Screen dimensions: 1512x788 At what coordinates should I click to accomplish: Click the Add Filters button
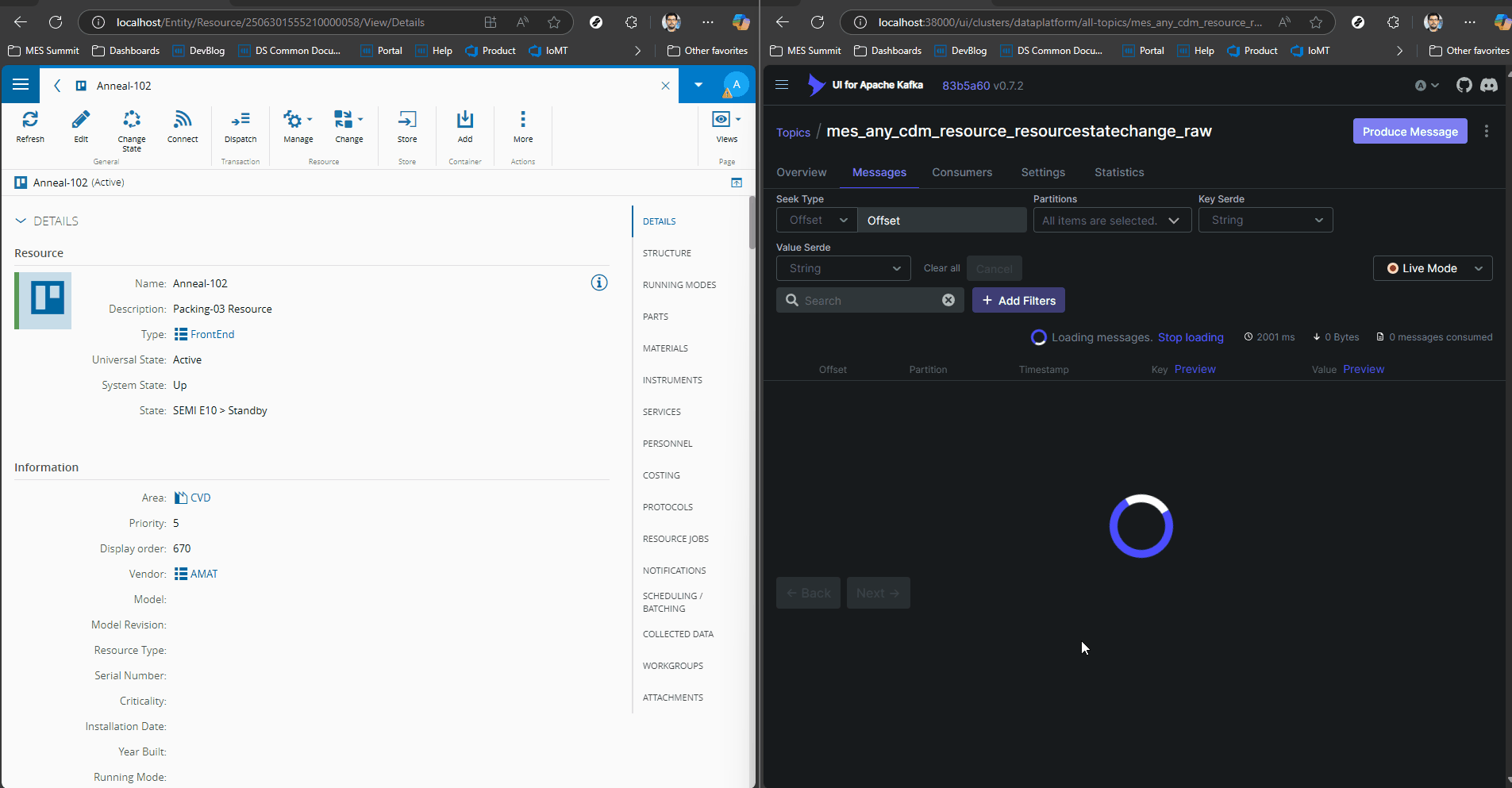(1018, 301)
